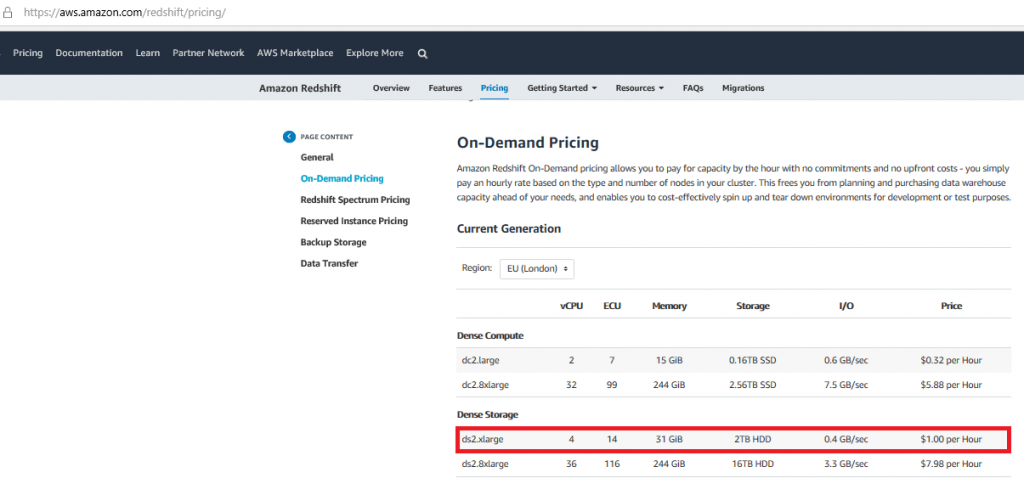Click the ds2.xlarge row name
This screenshot has height=495, width=1024.
point(483,439)
